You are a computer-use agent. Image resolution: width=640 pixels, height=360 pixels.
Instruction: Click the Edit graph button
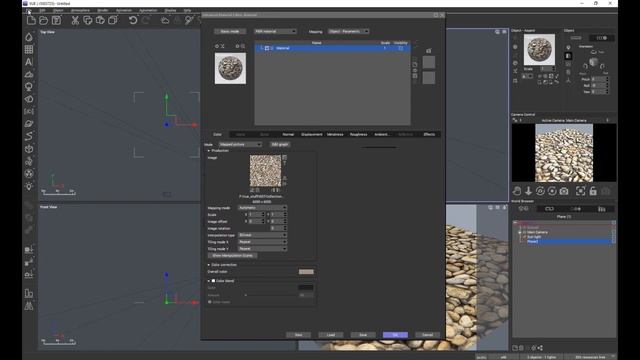tap(280, 144)
